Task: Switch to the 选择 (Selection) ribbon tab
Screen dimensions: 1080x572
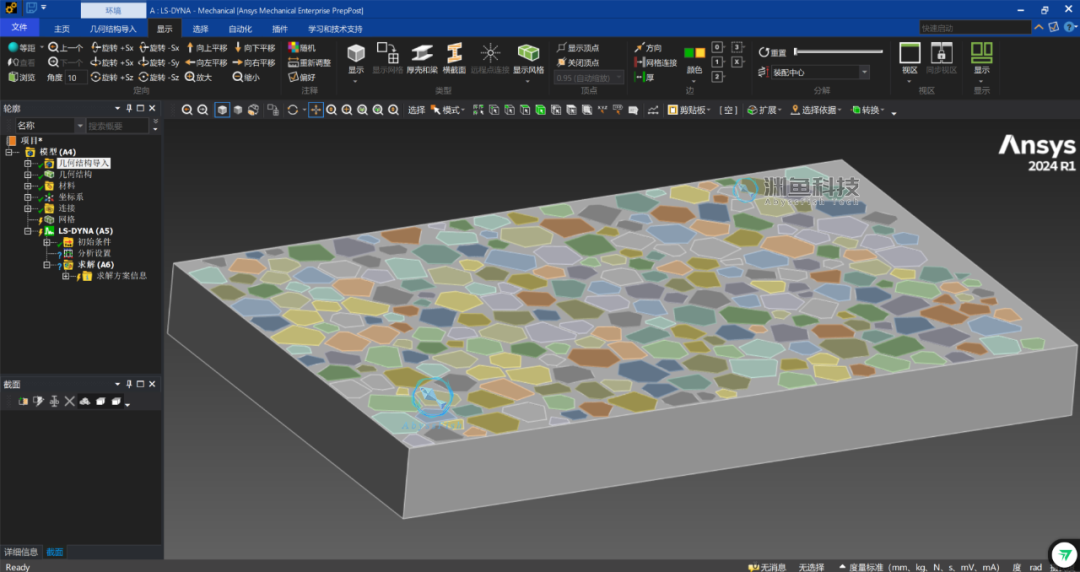Action: [200, 29]
